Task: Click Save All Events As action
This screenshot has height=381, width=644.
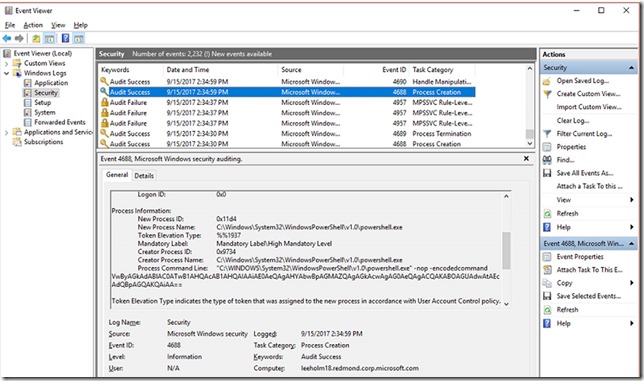Action: tap(585, 173)
